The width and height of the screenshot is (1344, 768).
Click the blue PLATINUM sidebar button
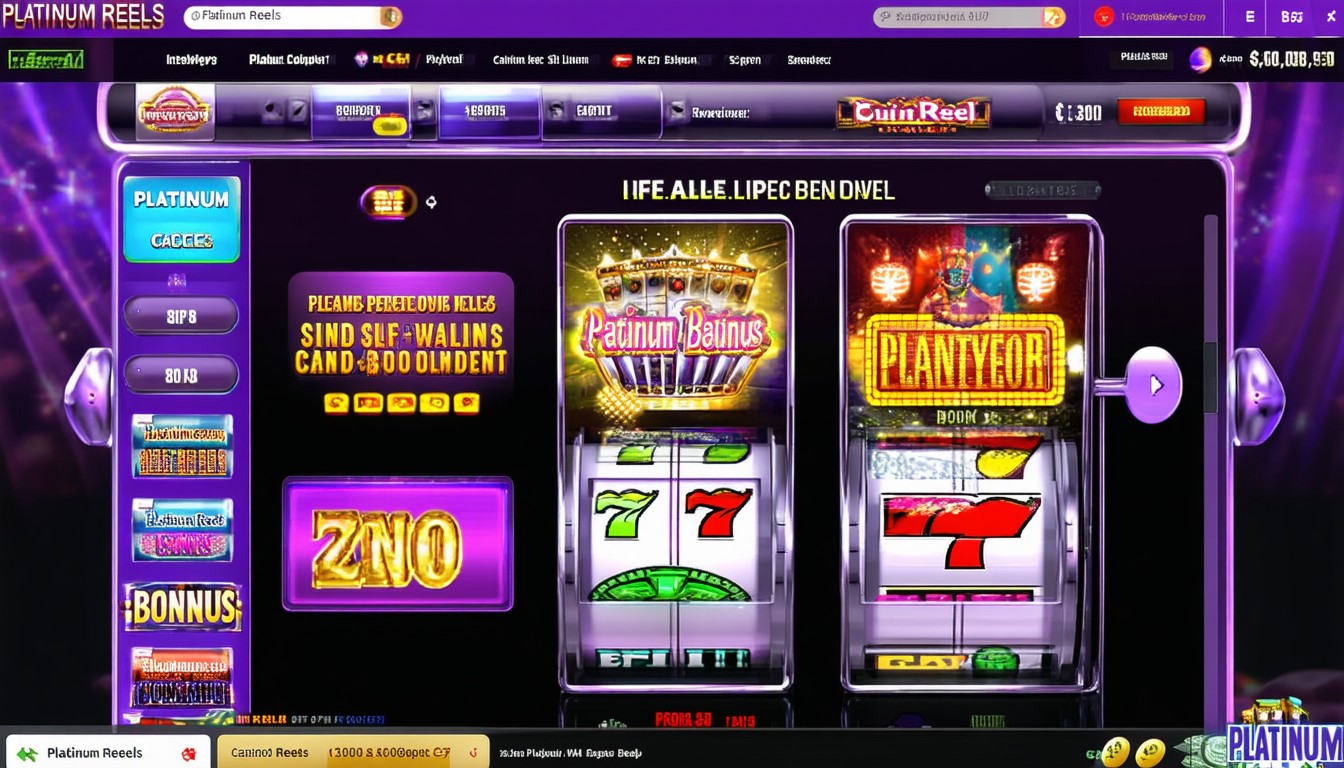pyautogui.click(x=181, y=219)
